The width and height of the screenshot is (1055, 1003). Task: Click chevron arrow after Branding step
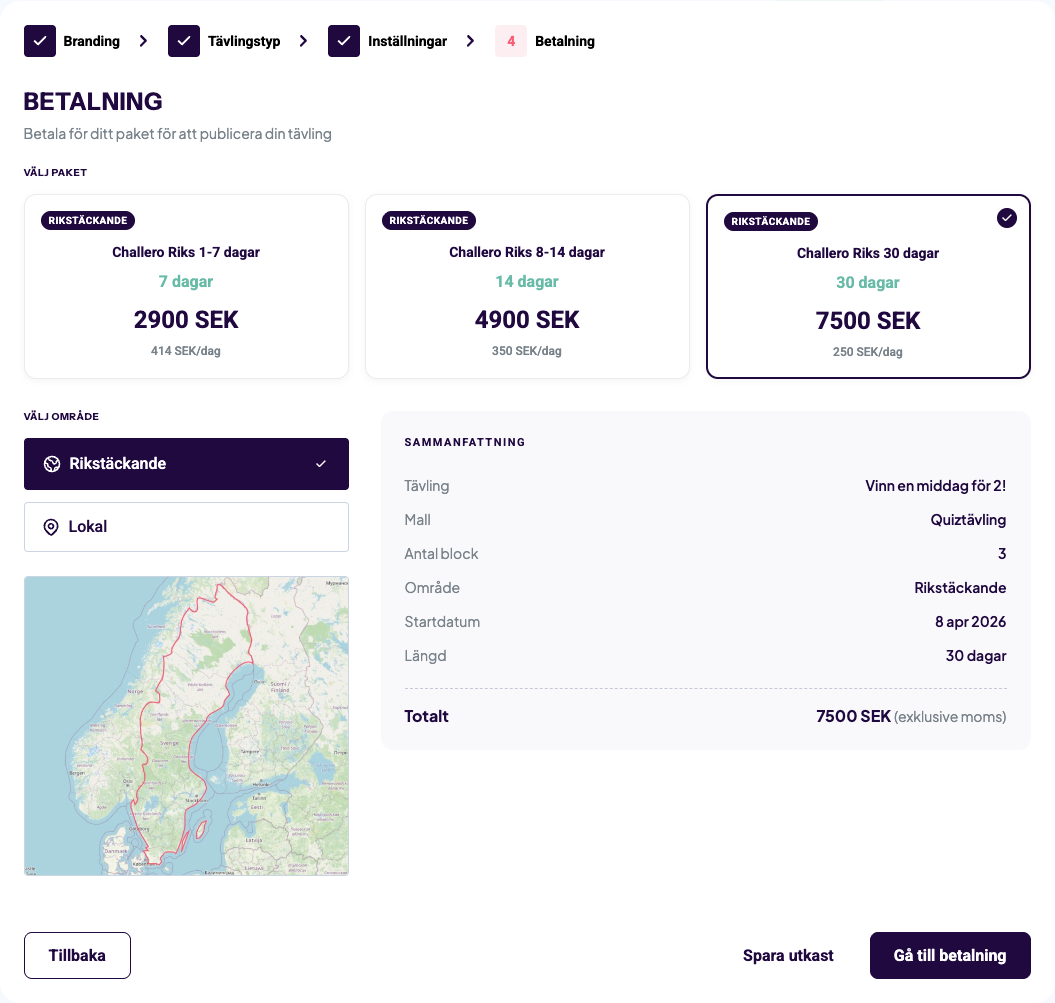144,41
